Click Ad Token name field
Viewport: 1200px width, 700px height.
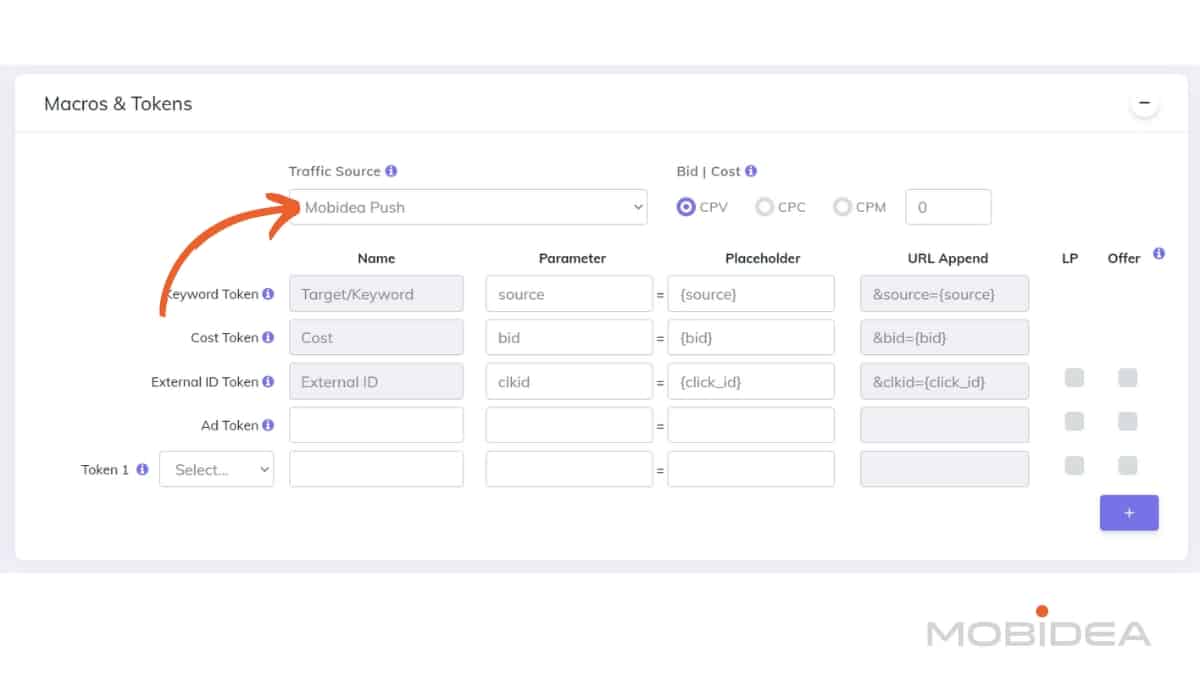click(x=376, y=425)
